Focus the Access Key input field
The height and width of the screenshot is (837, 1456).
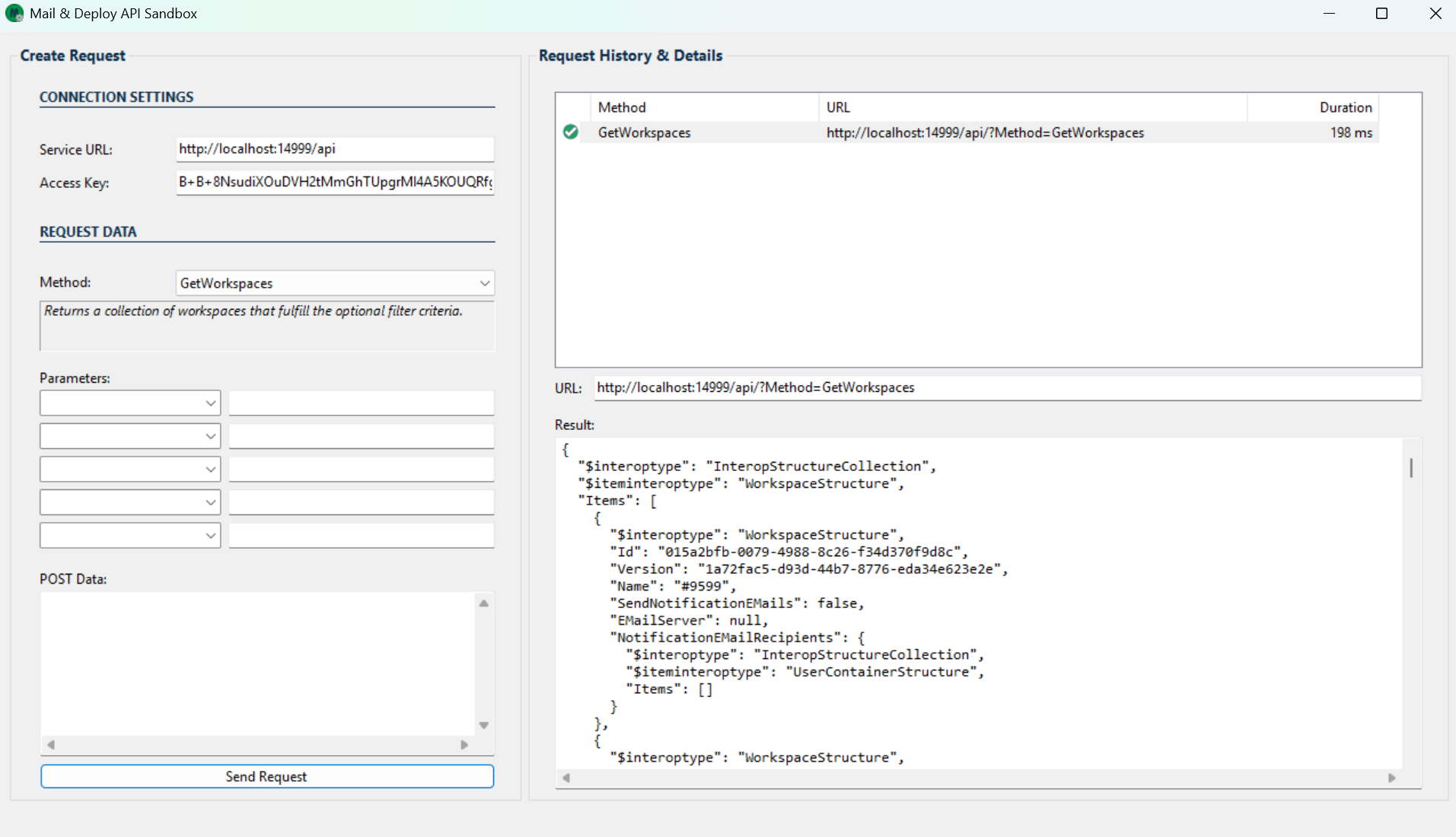(x=335, y=183)
